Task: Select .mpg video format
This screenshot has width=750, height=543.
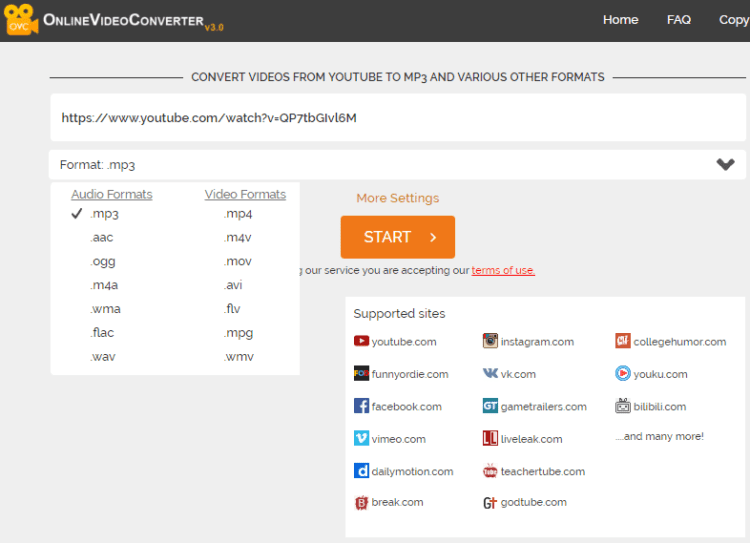Action: 238,333
